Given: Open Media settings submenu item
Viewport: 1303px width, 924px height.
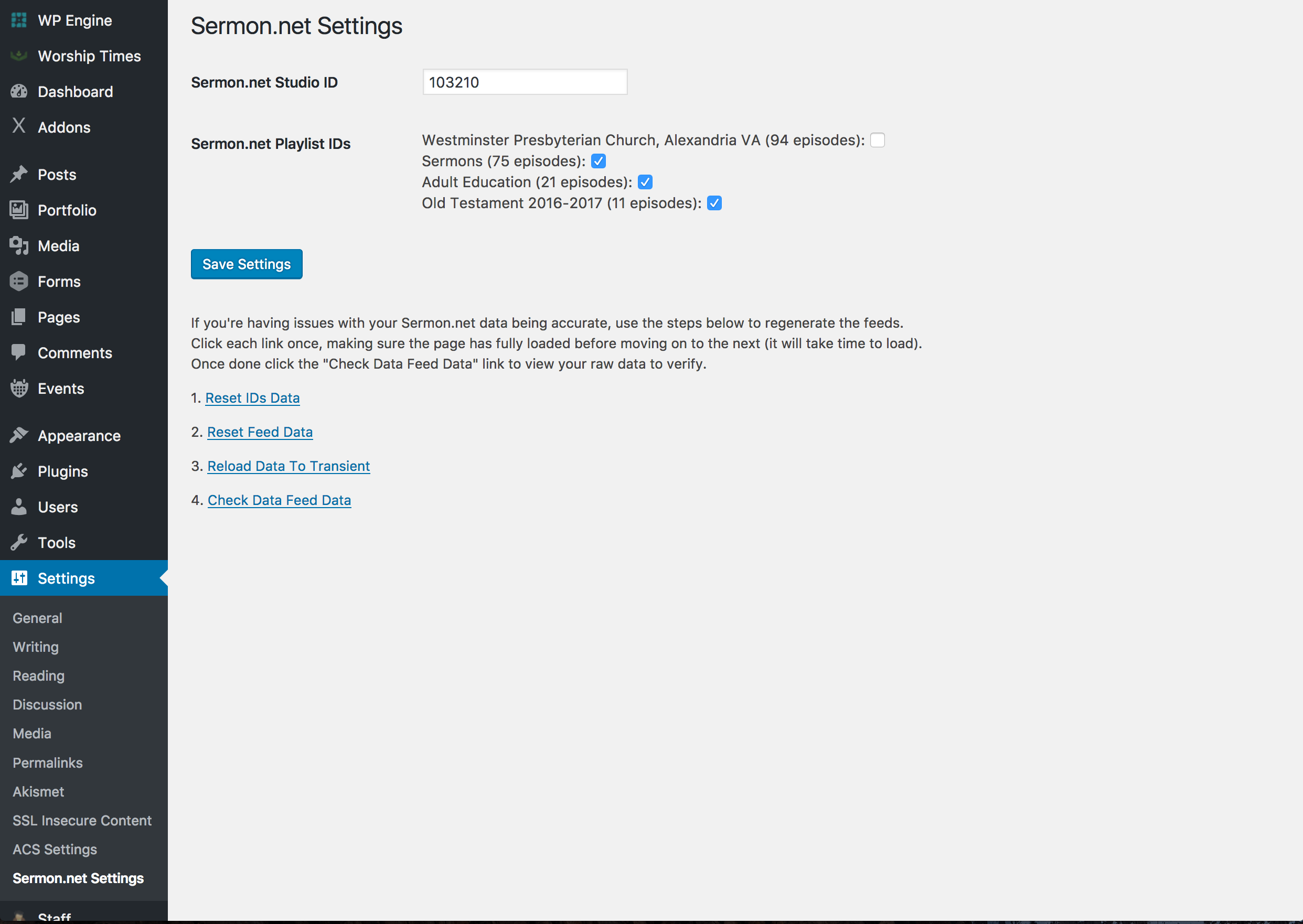Looking at the screenshot, I should click(x=32, y=734).
